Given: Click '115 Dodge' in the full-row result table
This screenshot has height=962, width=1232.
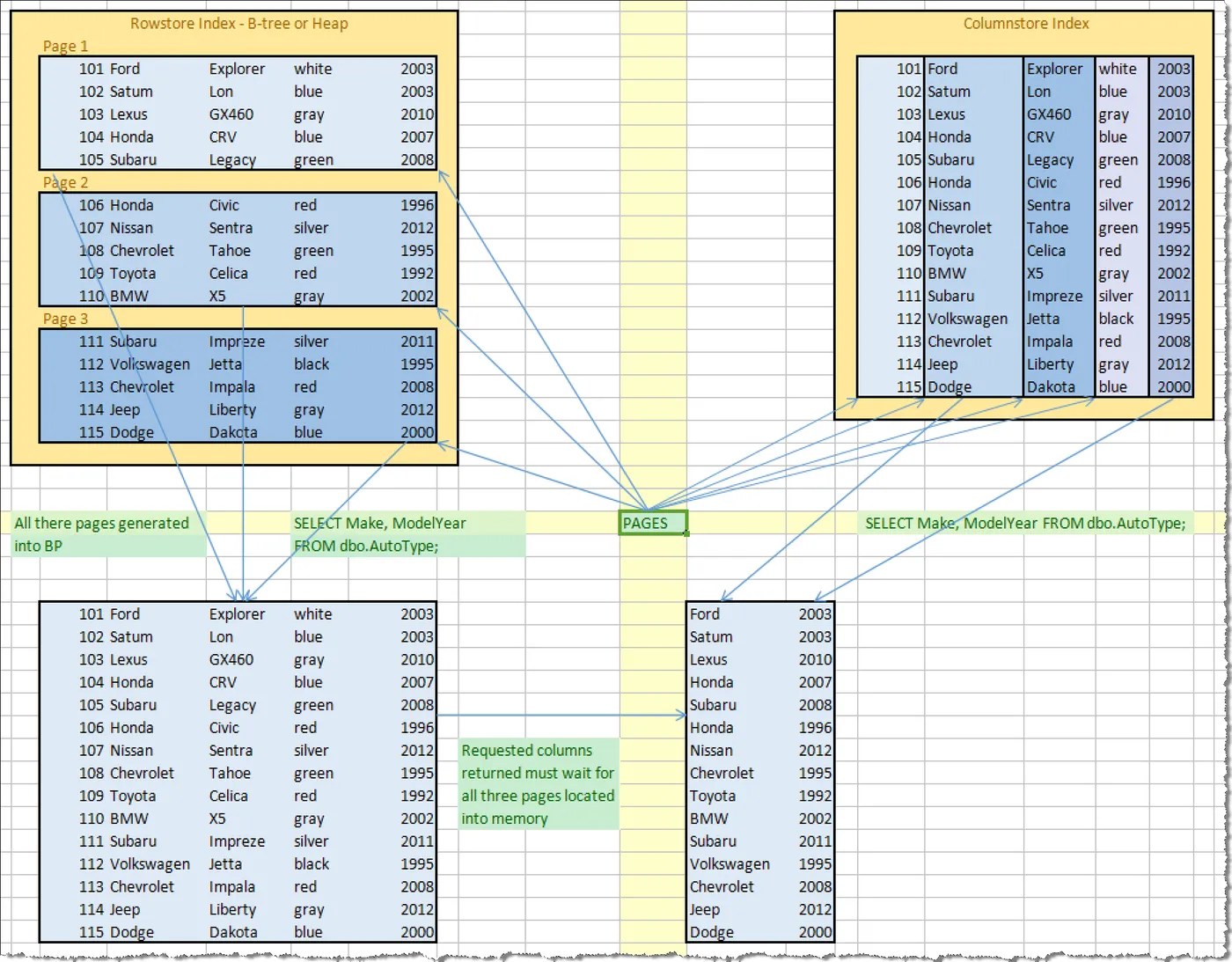Looking at the screenshot, I should click(116, 932).
